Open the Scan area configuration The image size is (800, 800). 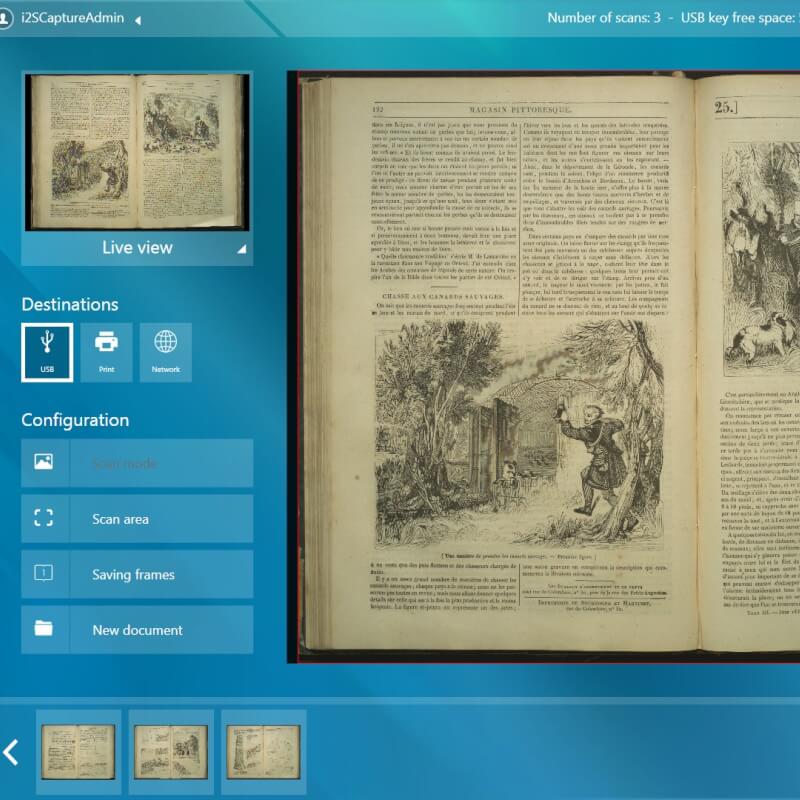137,518
